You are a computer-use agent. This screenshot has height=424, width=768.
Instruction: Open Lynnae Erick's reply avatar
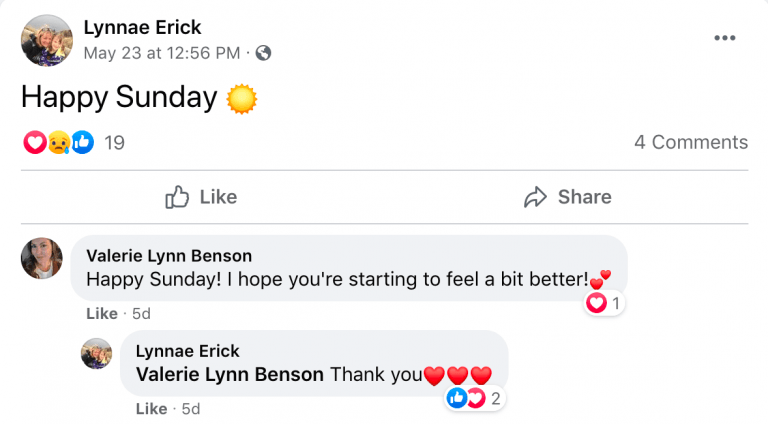coord(96,354)
